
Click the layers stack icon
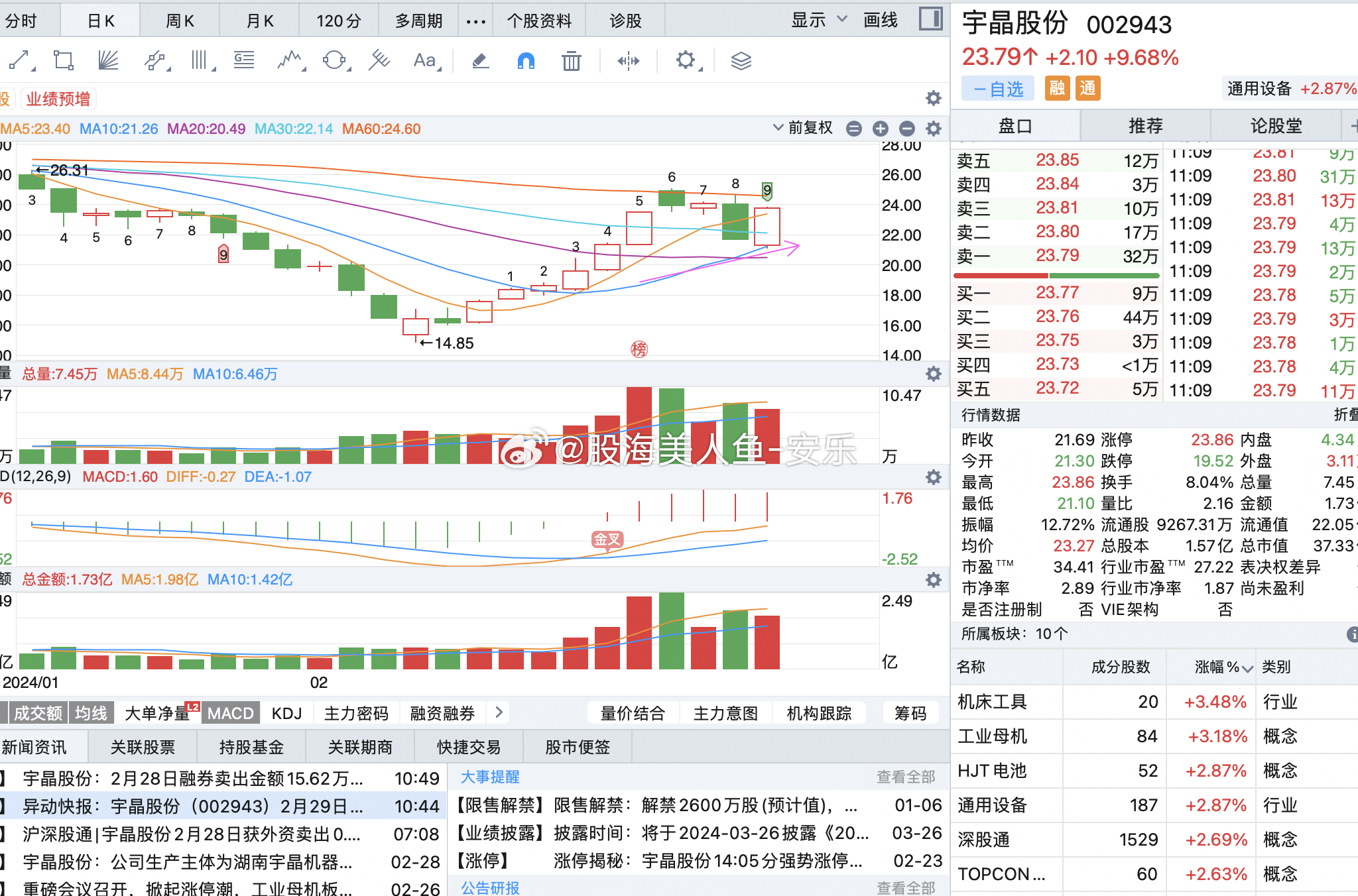coord(741,61)
